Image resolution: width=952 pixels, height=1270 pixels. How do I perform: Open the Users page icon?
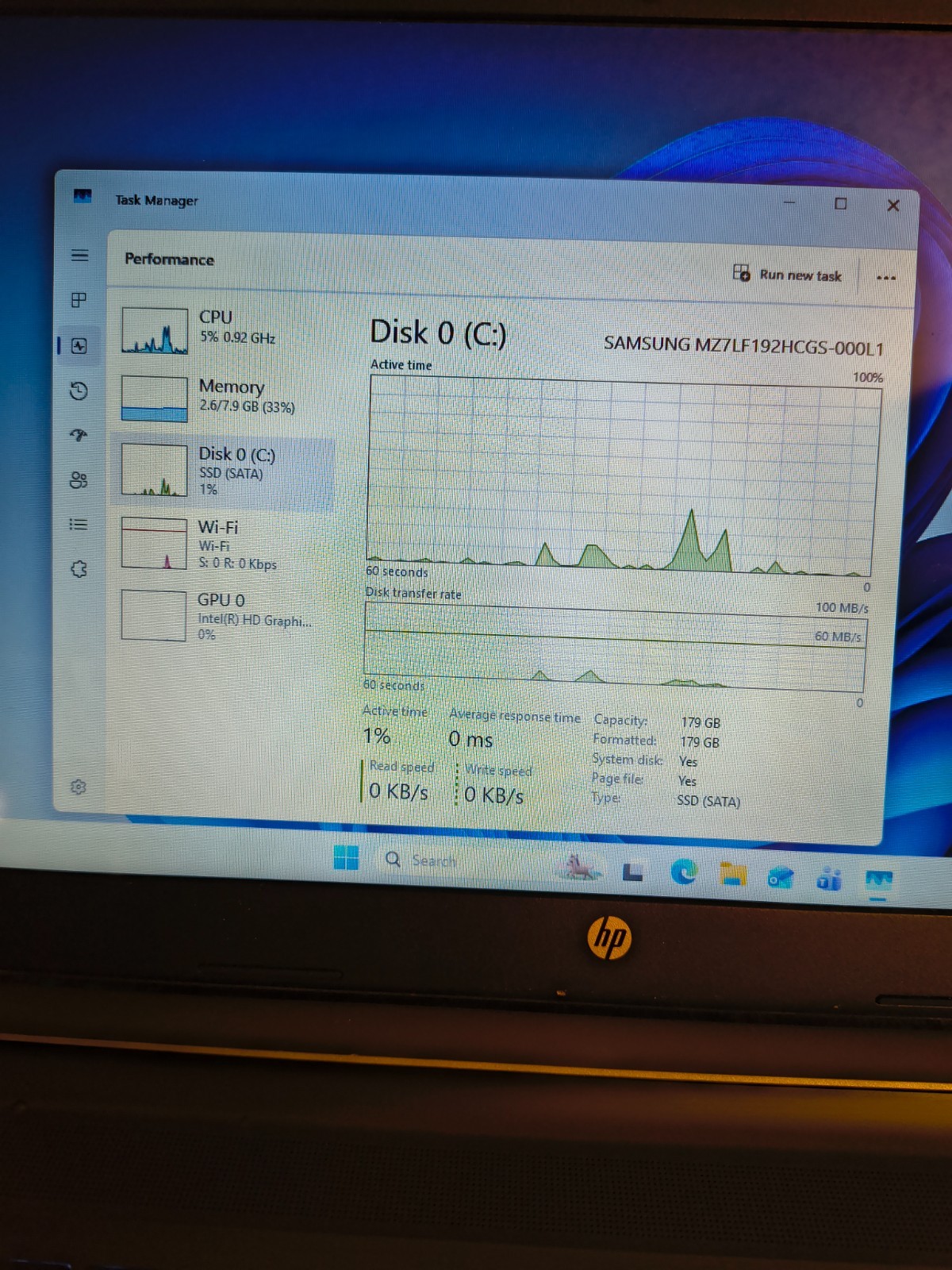click(x=79, y=480)
